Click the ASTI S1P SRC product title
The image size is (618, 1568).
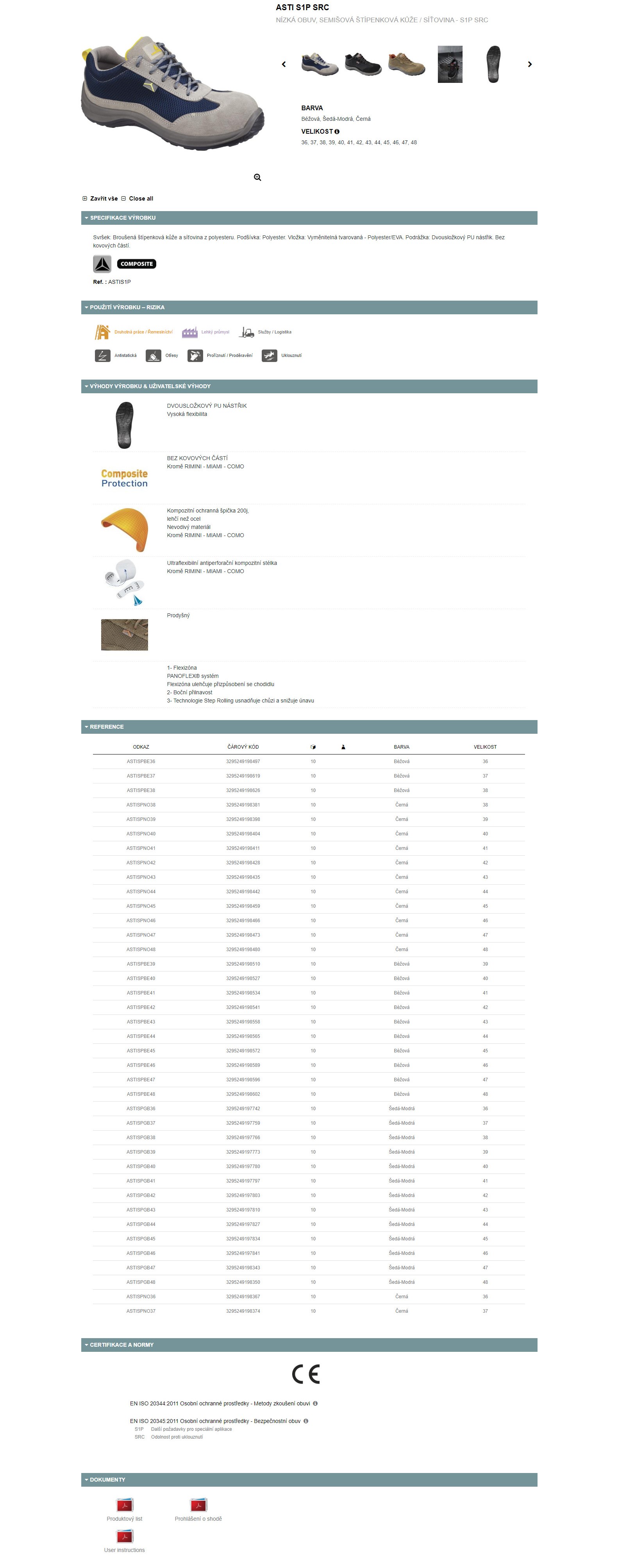pos(302,7)
